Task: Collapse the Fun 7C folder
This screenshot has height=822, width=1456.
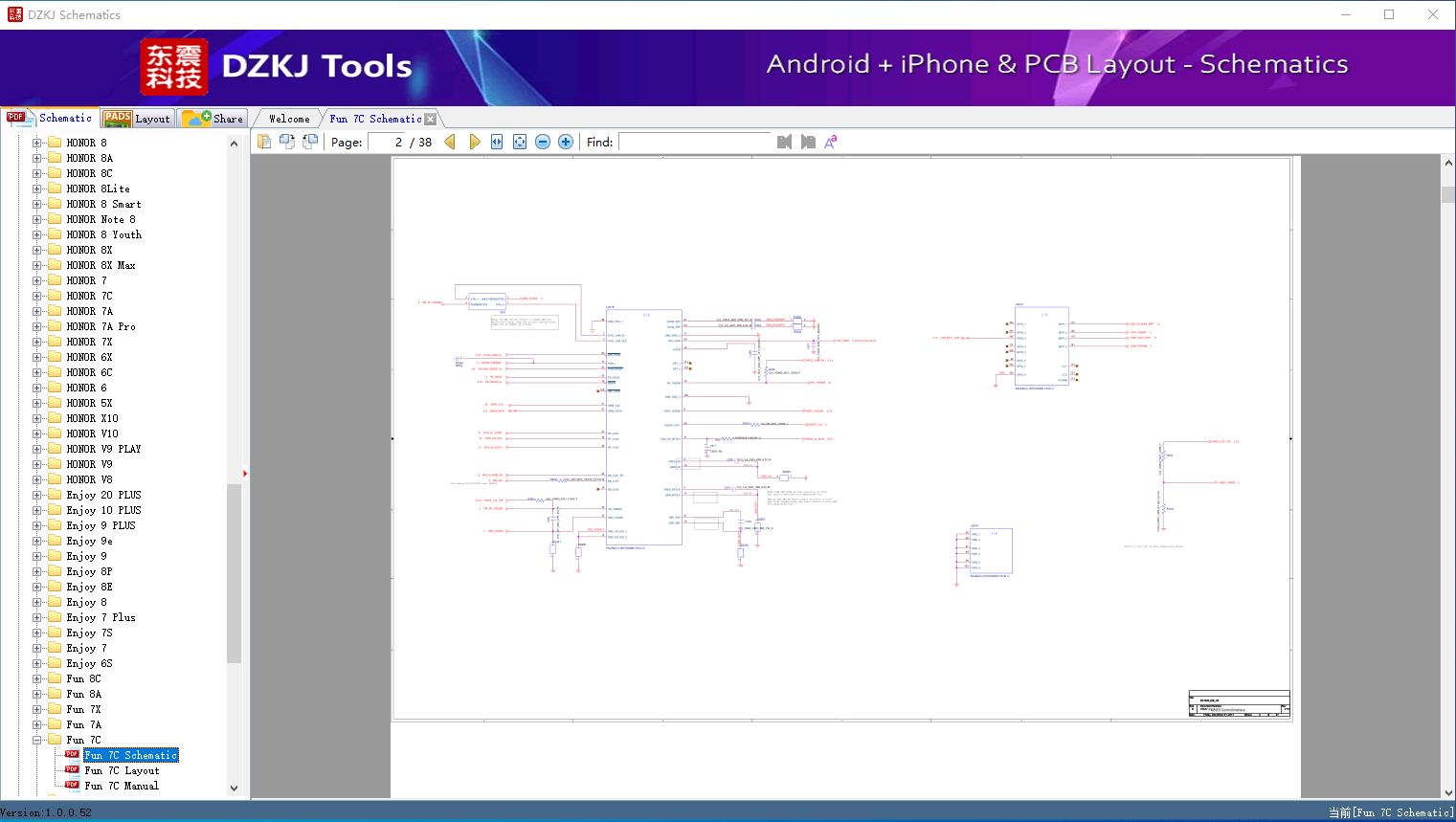Action: tap(37, 740)
